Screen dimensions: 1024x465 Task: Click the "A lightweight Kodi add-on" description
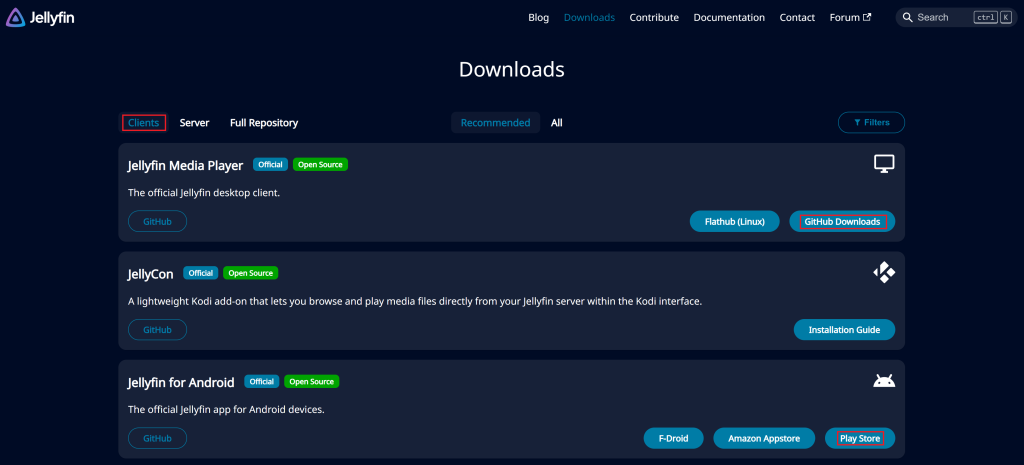pos(415,302)
